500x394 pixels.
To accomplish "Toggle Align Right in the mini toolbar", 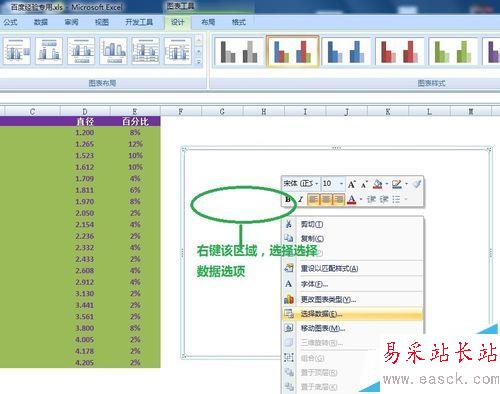I will pos(338,199).
